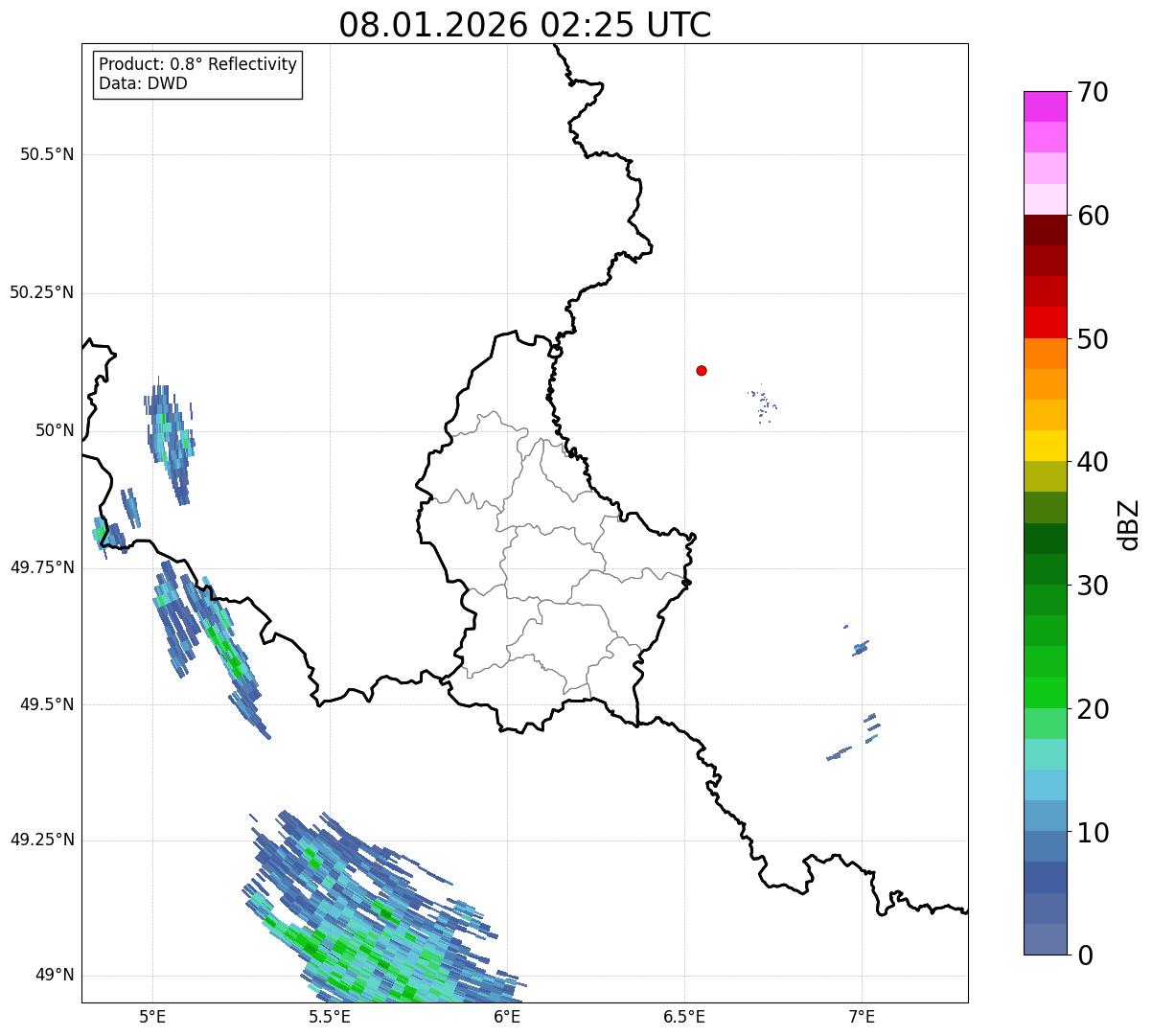Click the colorbar tick label '10'
Image resolution: width=1152 pixels, height=1036 pixels.
[x=1094, y=833]
